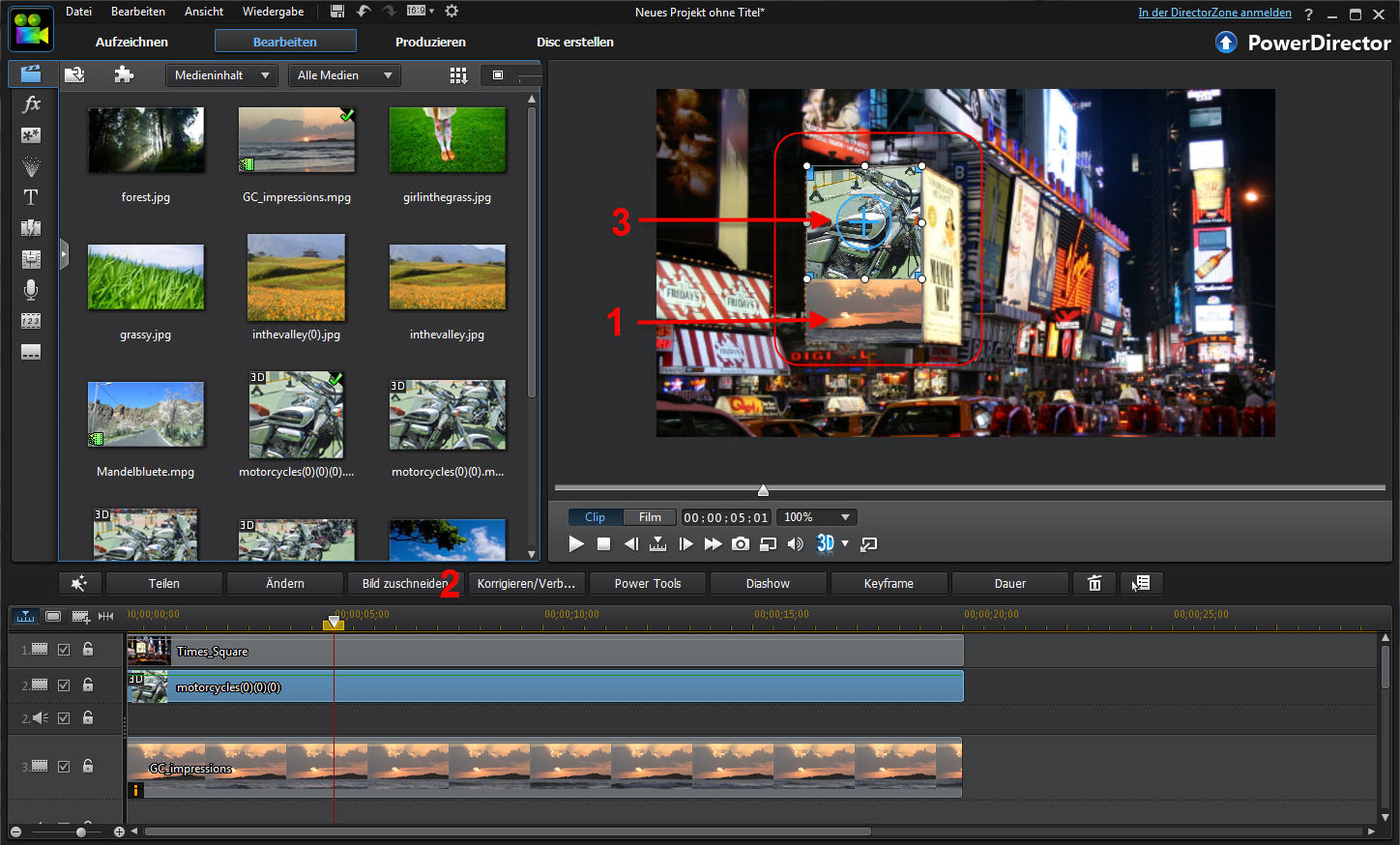The image size is (1400, 845).
Task: Switch to storyboard view icon
Action: pyautogui.click(x=53, y=616)
